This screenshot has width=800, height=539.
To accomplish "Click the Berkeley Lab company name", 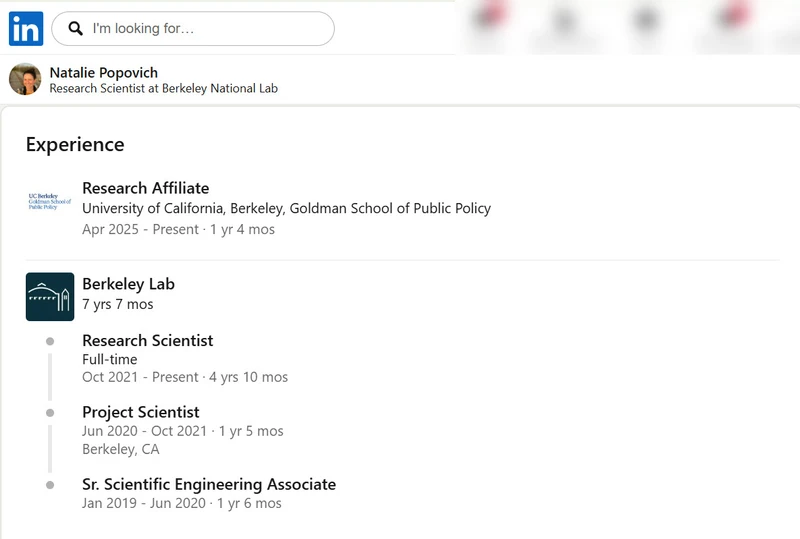I will [129, 284].
